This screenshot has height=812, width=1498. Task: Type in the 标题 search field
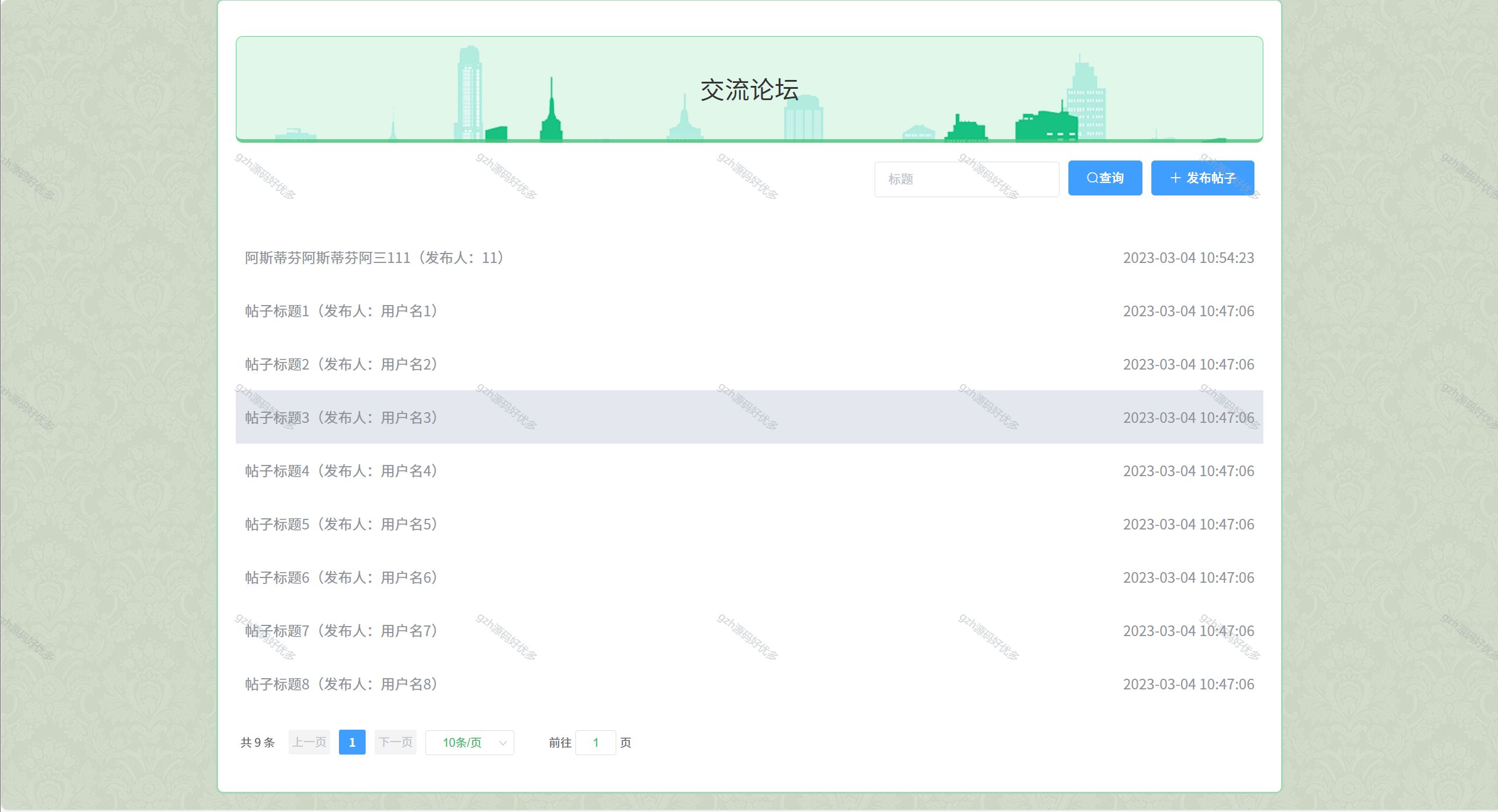pos(966,179)
